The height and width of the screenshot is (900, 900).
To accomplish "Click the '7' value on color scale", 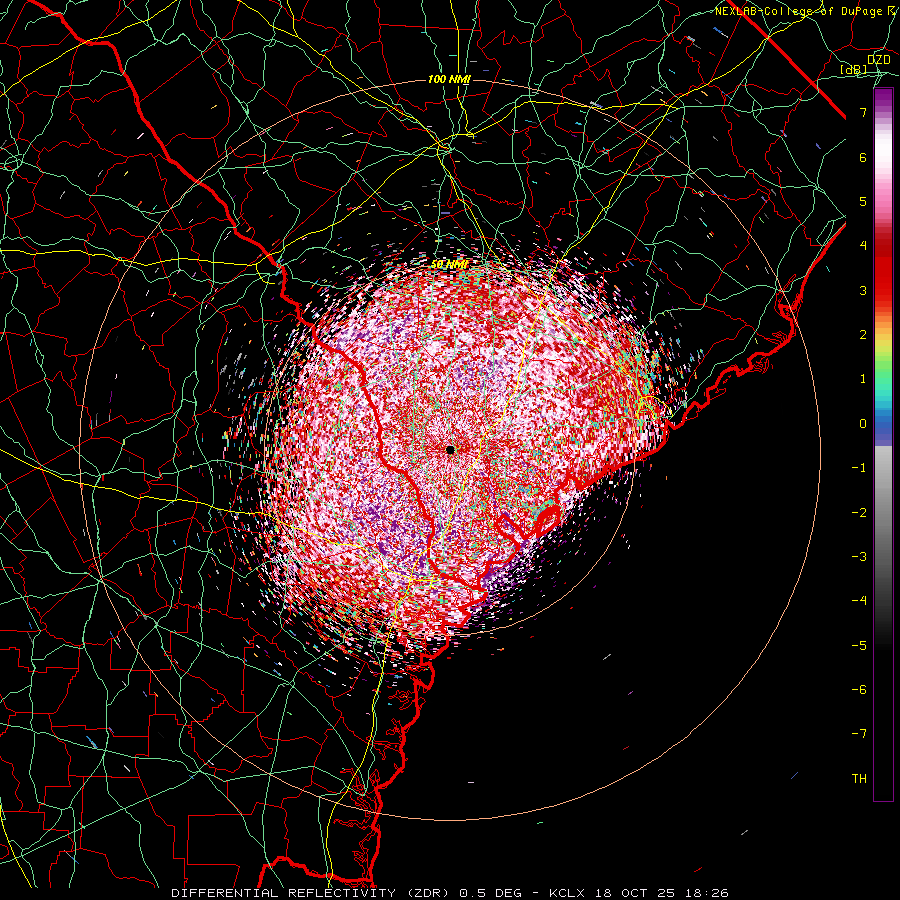I will point(863,112).
